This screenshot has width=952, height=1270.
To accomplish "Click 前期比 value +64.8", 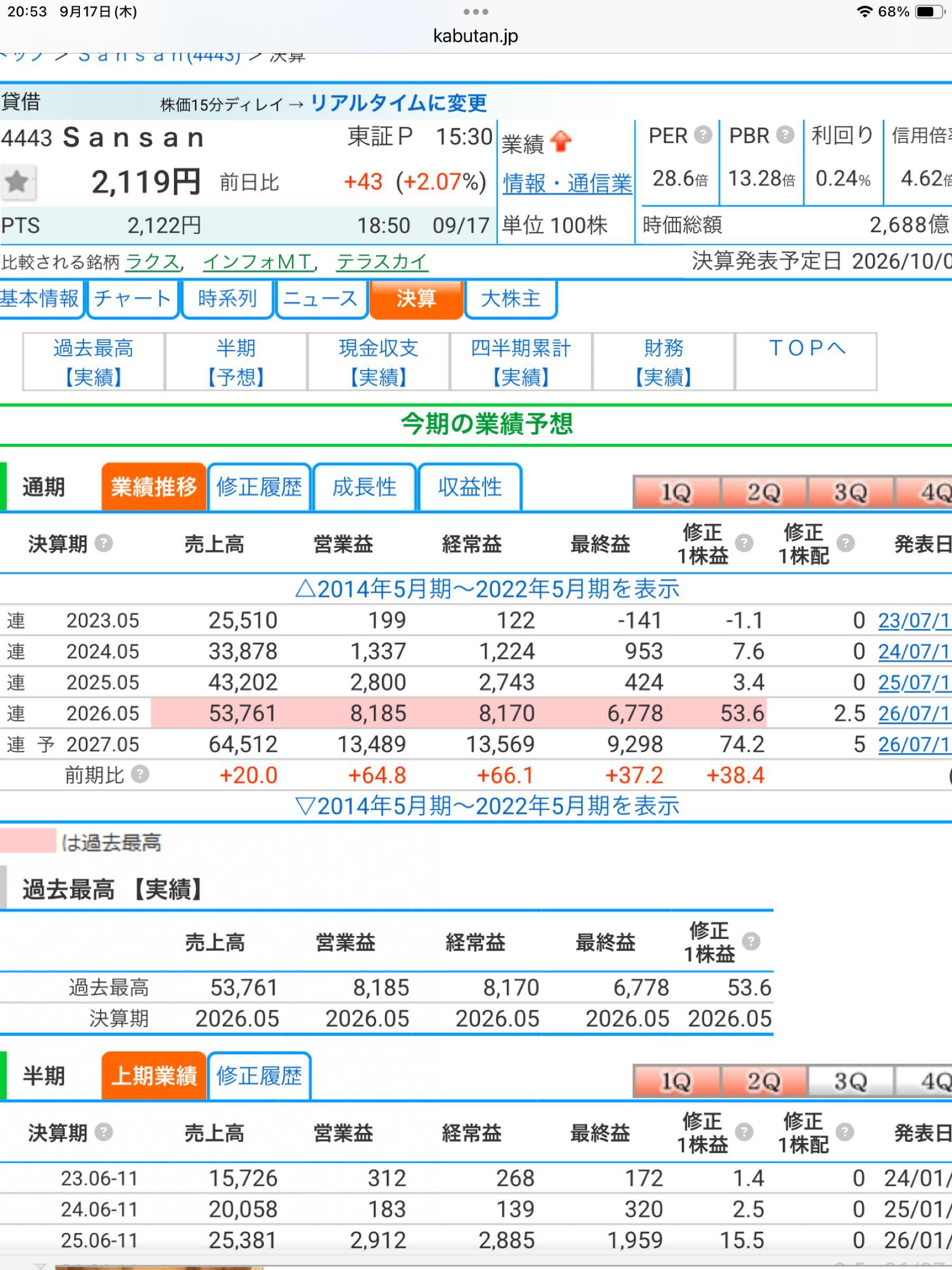I will click(377, 776).
